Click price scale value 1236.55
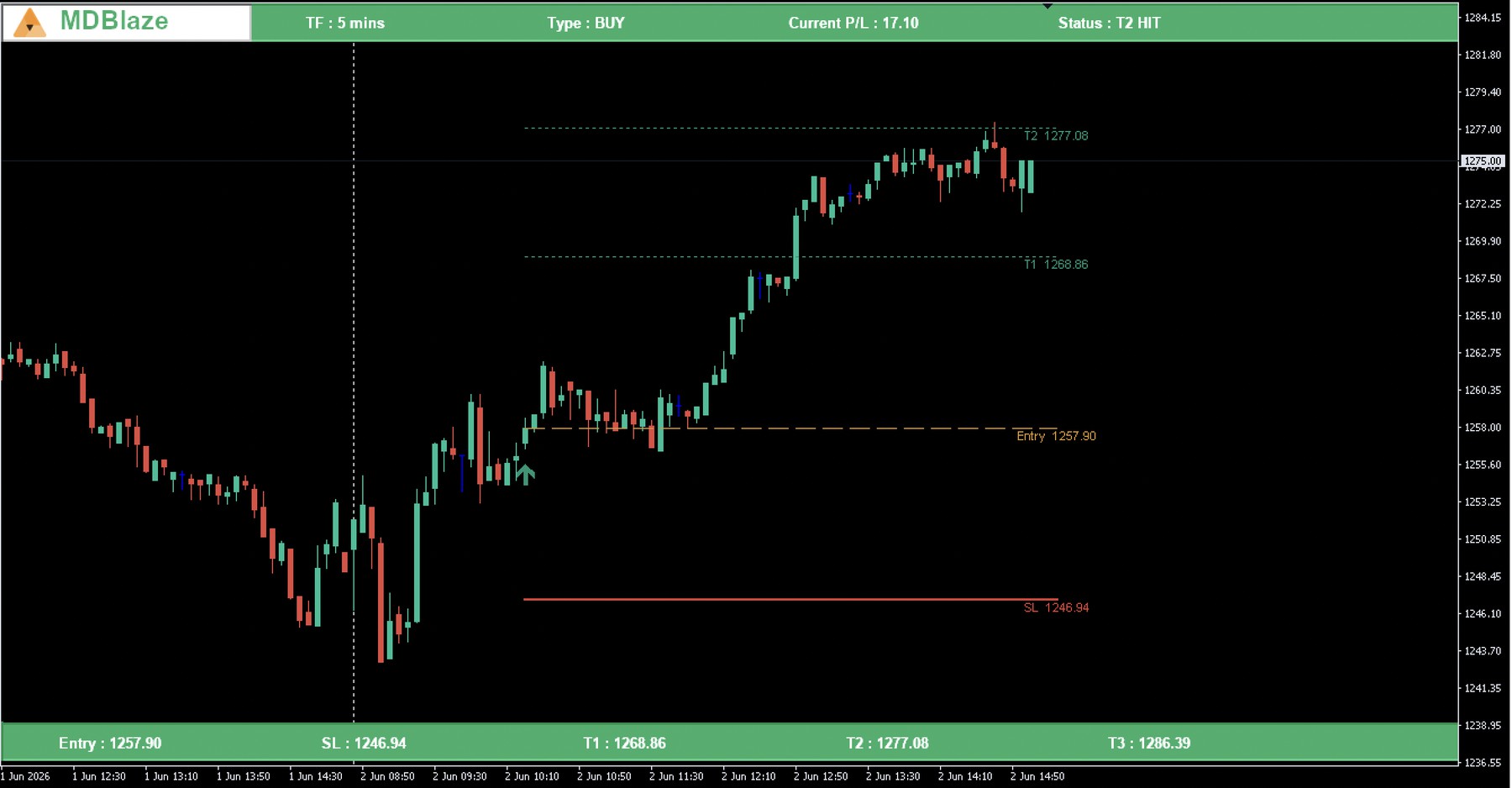Screen dimensions: 1512x788 point(1483,763)
